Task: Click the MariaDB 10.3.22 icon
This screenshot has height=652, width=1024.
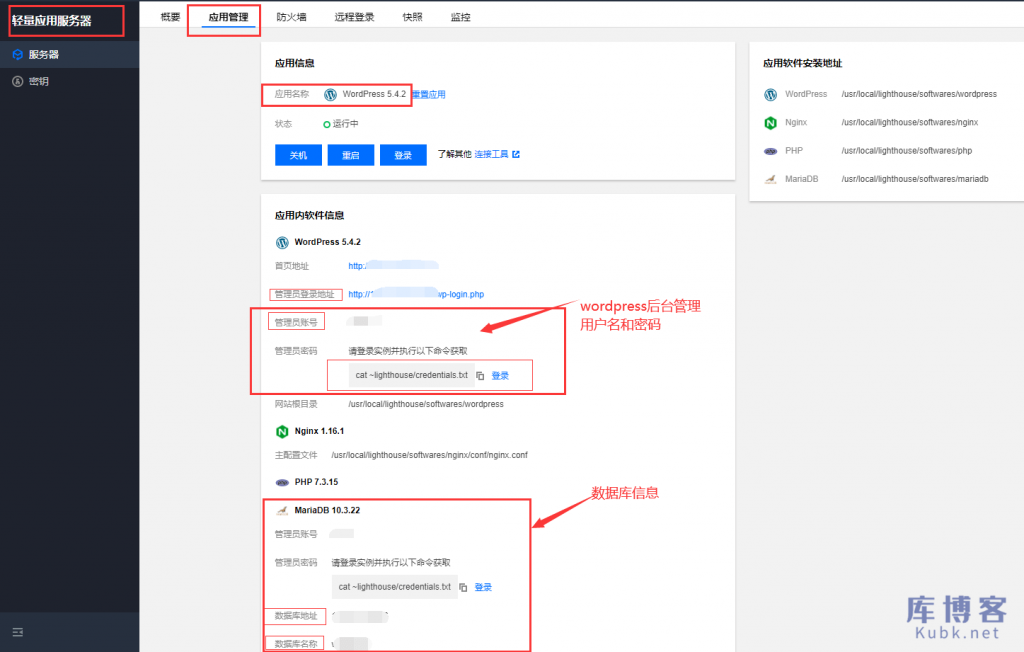Action: pyautogui.click(x=282, y=510)
